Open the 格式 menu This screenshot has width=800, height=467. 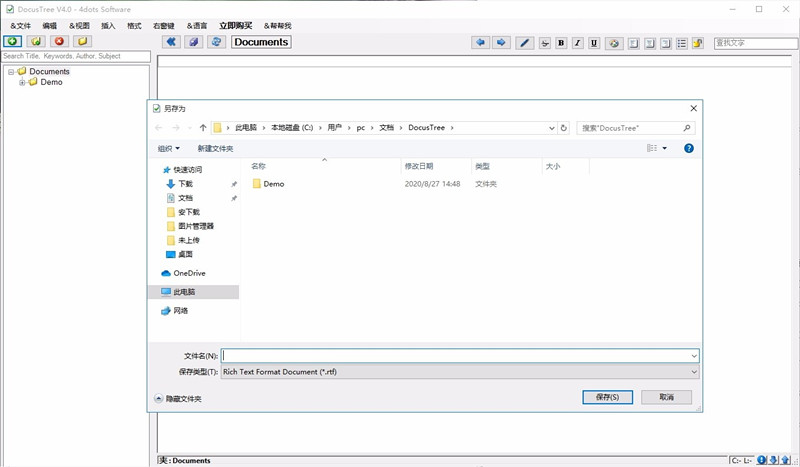click(134, 25)
